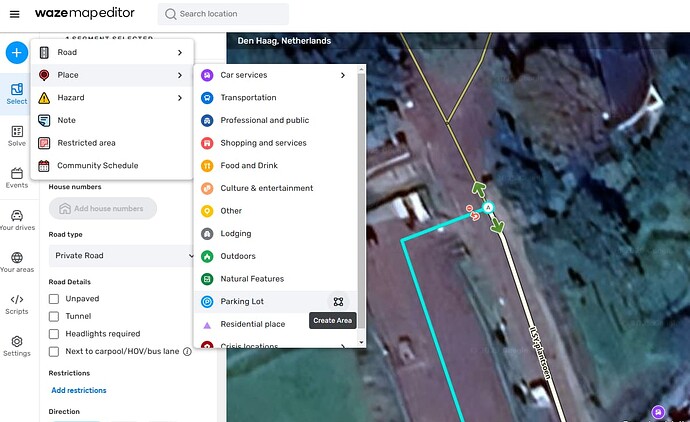Click Add house numbers button
This screenshot has height=422, width=690.
[103, 209]
